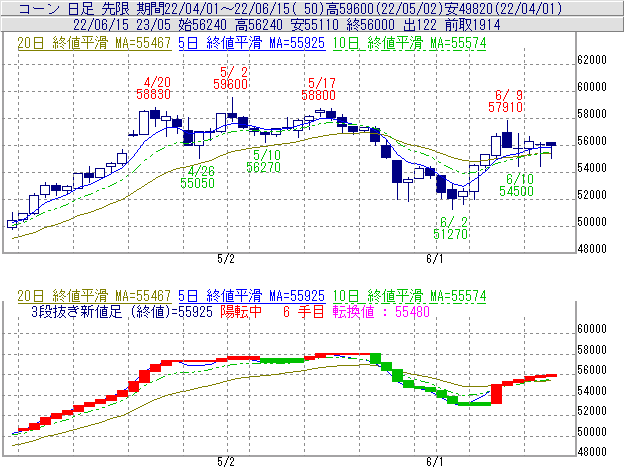Click the 安49820(22/04/01) header value

[x=503, y=8]
